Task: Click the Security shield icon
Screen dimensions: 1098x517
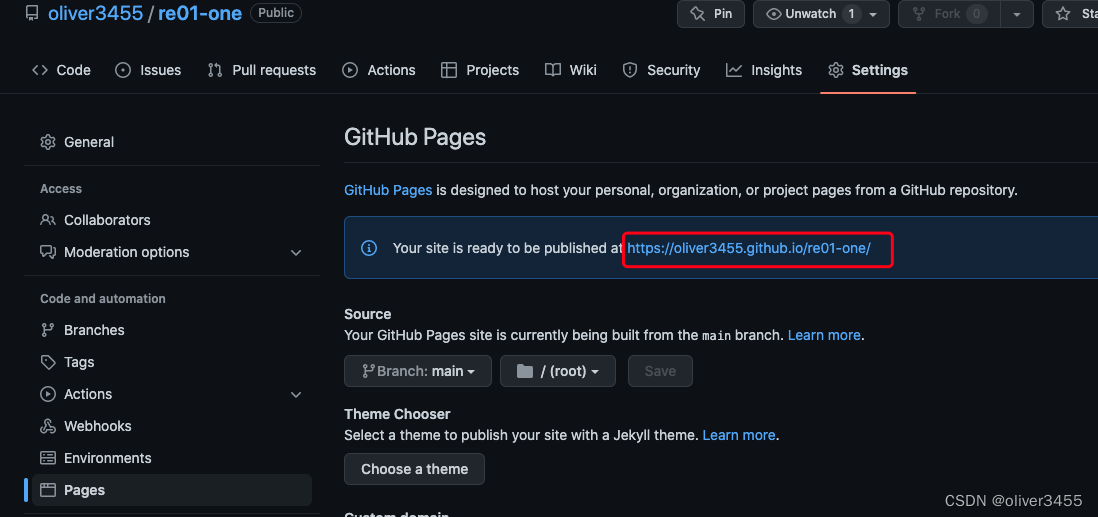Action: click(630, 70)
